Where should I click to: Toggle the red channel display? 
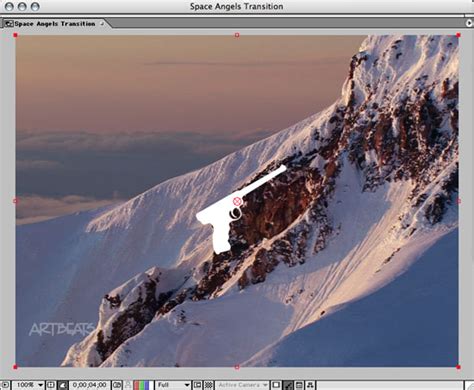[137, 385]
